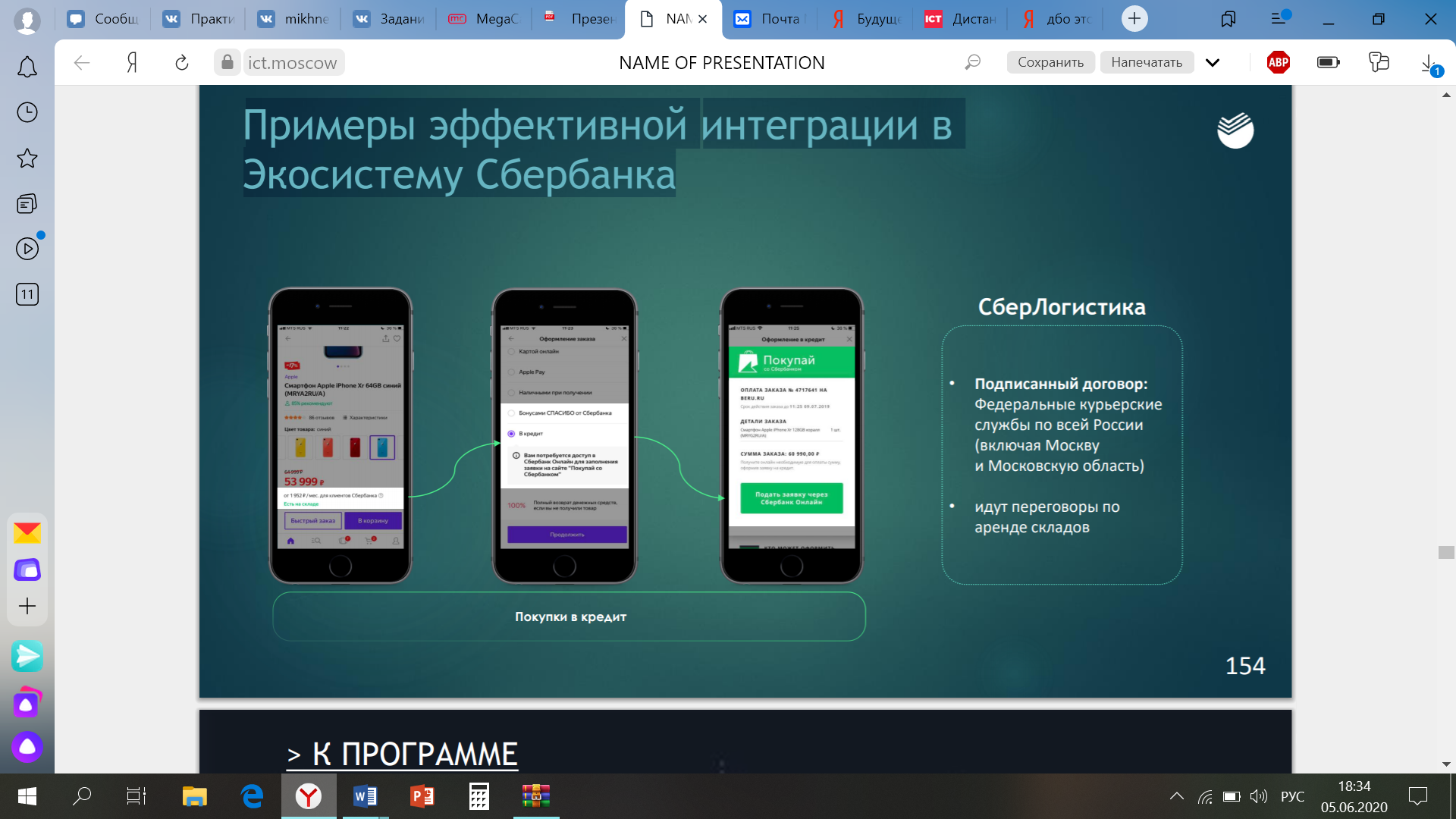This screenshot has height=819, width=1456.
Task: Click the scroll up arrow
Action: pos(1446,96)
